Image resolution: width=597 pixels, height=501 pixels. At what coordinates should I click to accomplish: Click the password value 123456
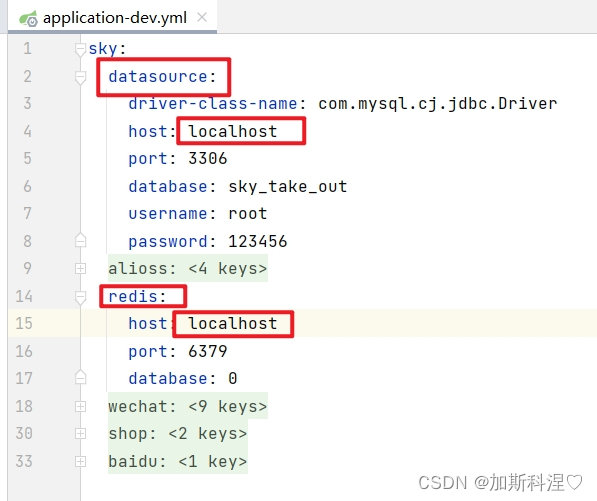pyautogui.click(x=258, y=241)
